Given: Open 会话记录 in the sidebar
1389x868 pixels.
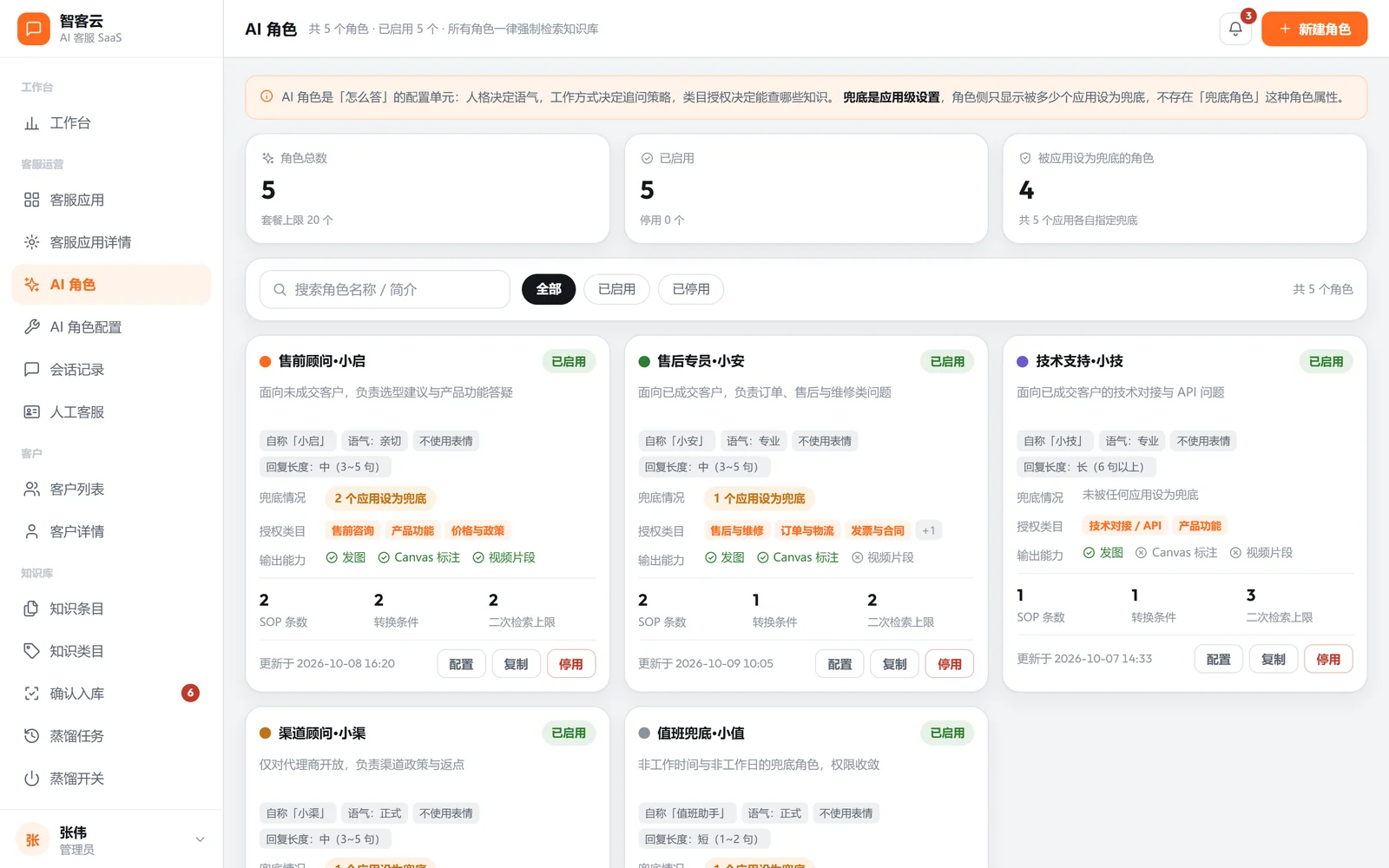Looking at the screenshot, I should [x=111, y=370].
